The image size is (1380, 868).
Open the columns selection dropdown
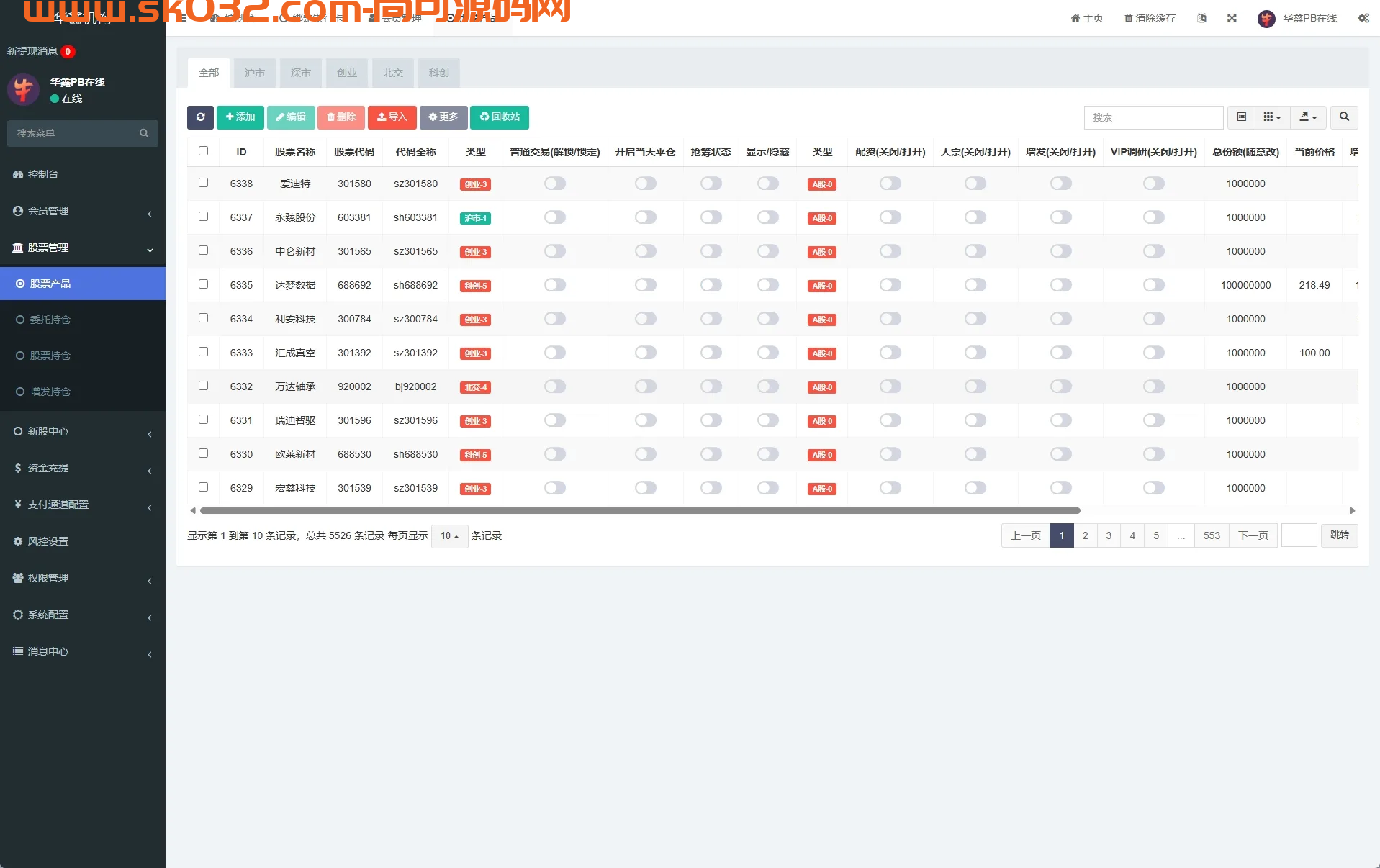point(1272,117)
